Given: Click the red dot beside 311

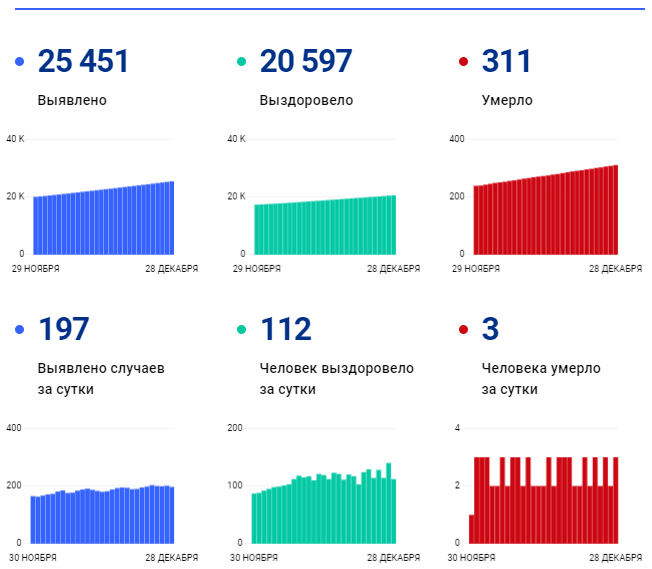Looking at the screenshot, I should pyautogui.click(x=463, y=63).
